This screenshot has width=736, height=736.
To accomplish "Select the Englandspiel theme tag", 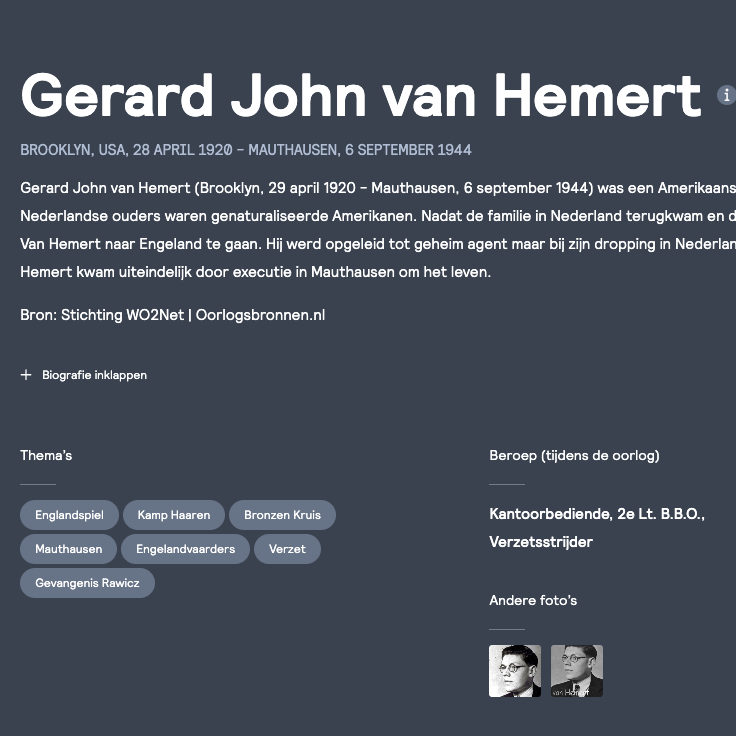I will pos(69,515).
